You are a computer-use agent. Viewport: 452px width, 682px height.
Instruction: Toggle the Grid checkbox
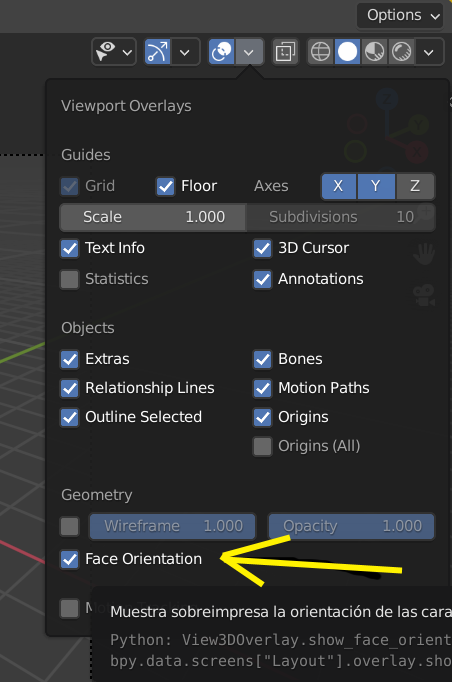[70, 186]
